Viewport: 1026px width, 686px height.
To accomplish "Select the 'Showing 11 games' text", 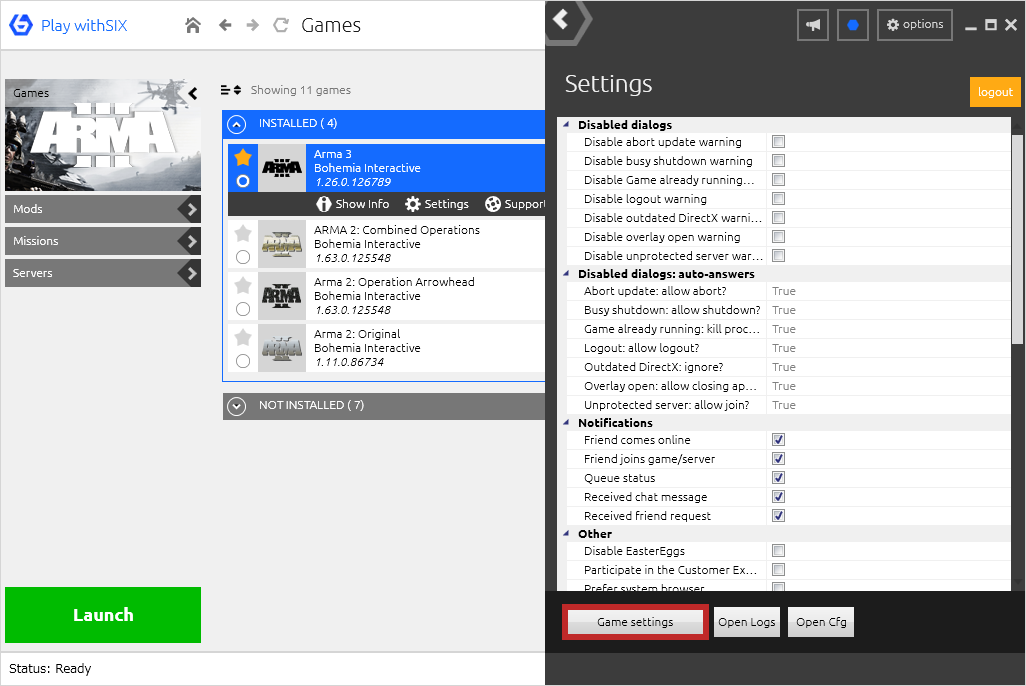I will (x=300, y=90).
